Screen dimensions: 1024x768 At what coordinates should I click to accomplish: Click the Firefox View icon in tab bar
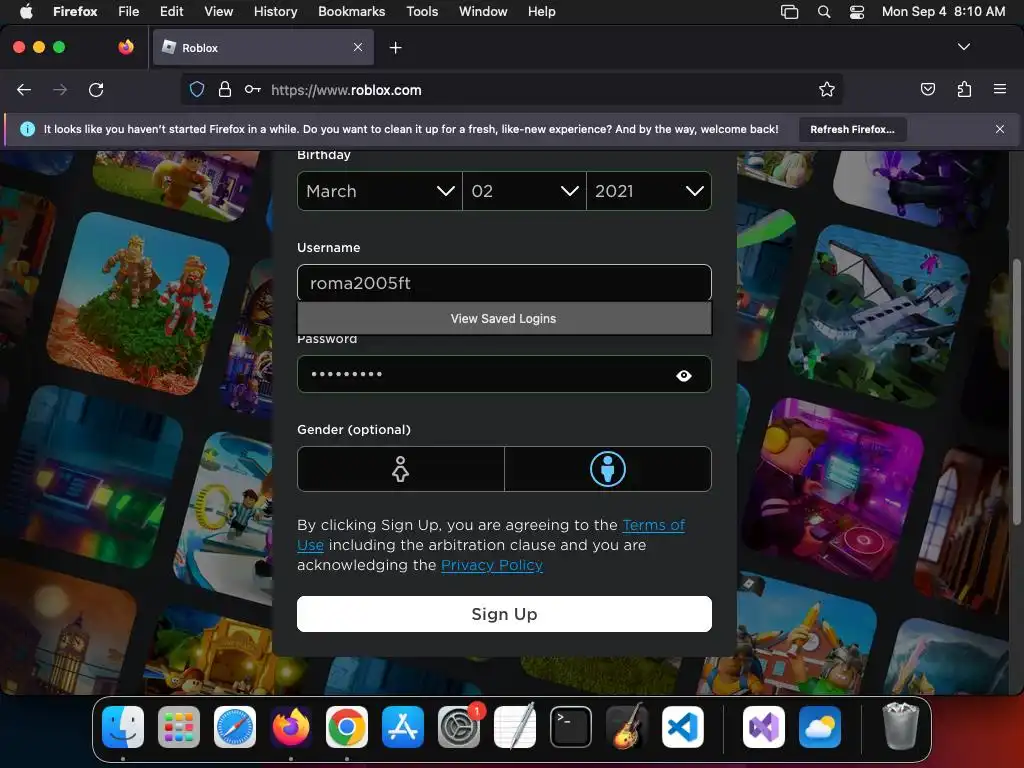point(126,47)
